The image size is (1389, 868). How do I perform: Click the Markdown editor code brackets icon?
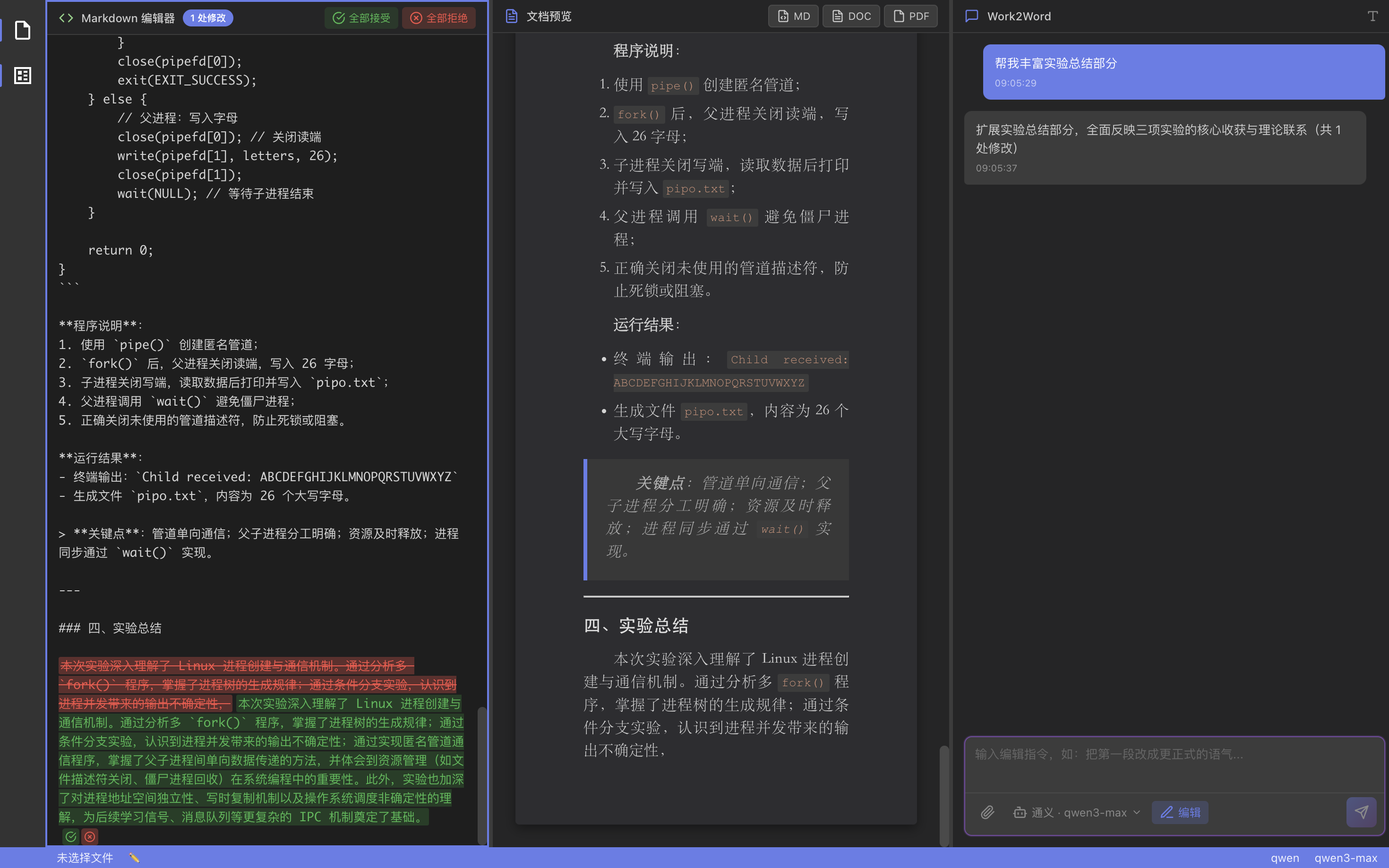click(x=66, y=18)
